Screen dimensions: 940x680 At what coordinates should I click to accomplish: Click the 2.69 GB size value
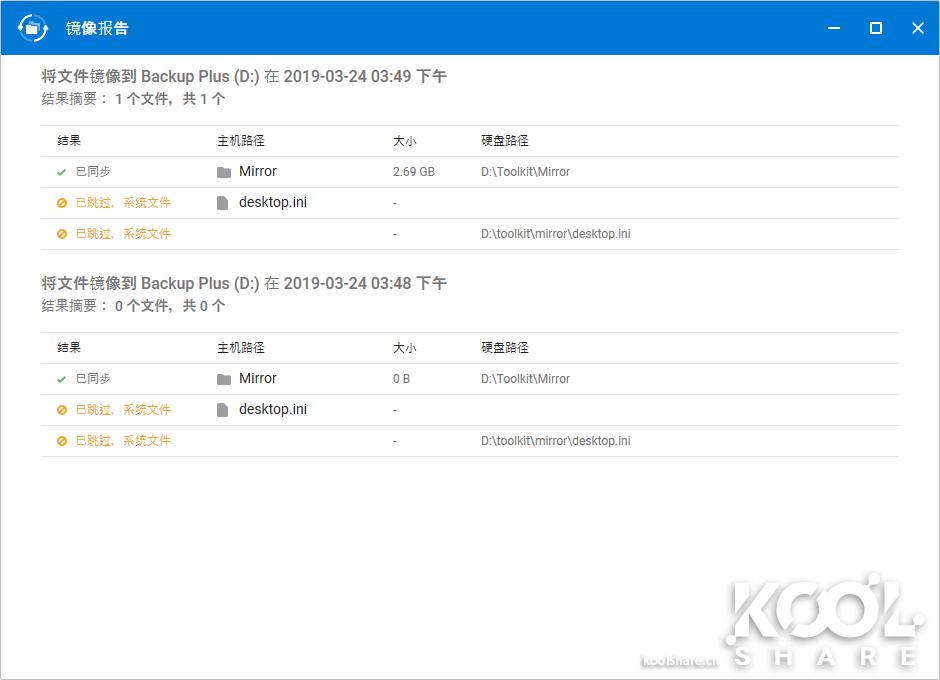(414, 171)
